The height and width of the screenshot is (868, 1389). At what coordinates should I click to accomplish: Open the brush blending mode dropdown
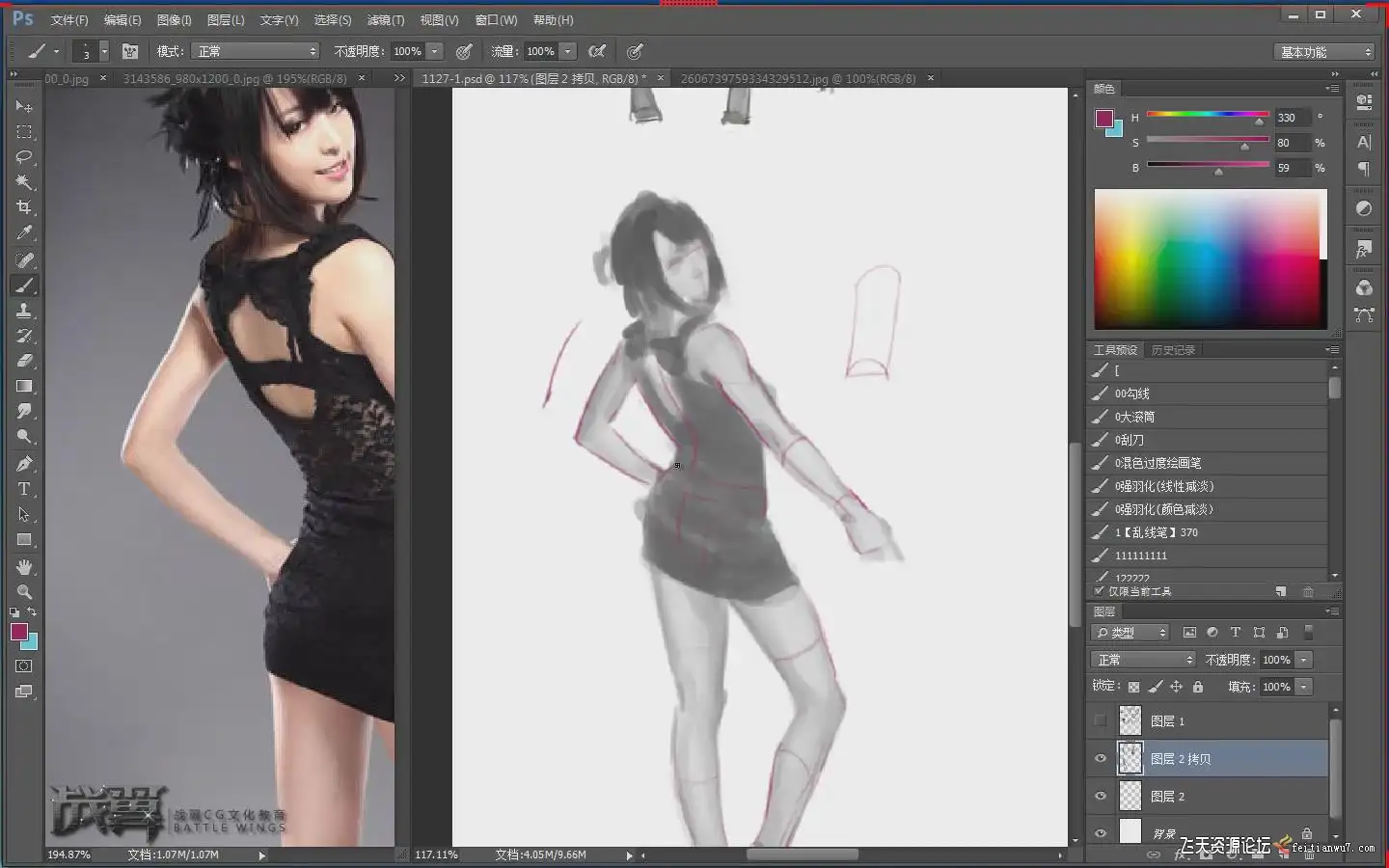(255, 51)
